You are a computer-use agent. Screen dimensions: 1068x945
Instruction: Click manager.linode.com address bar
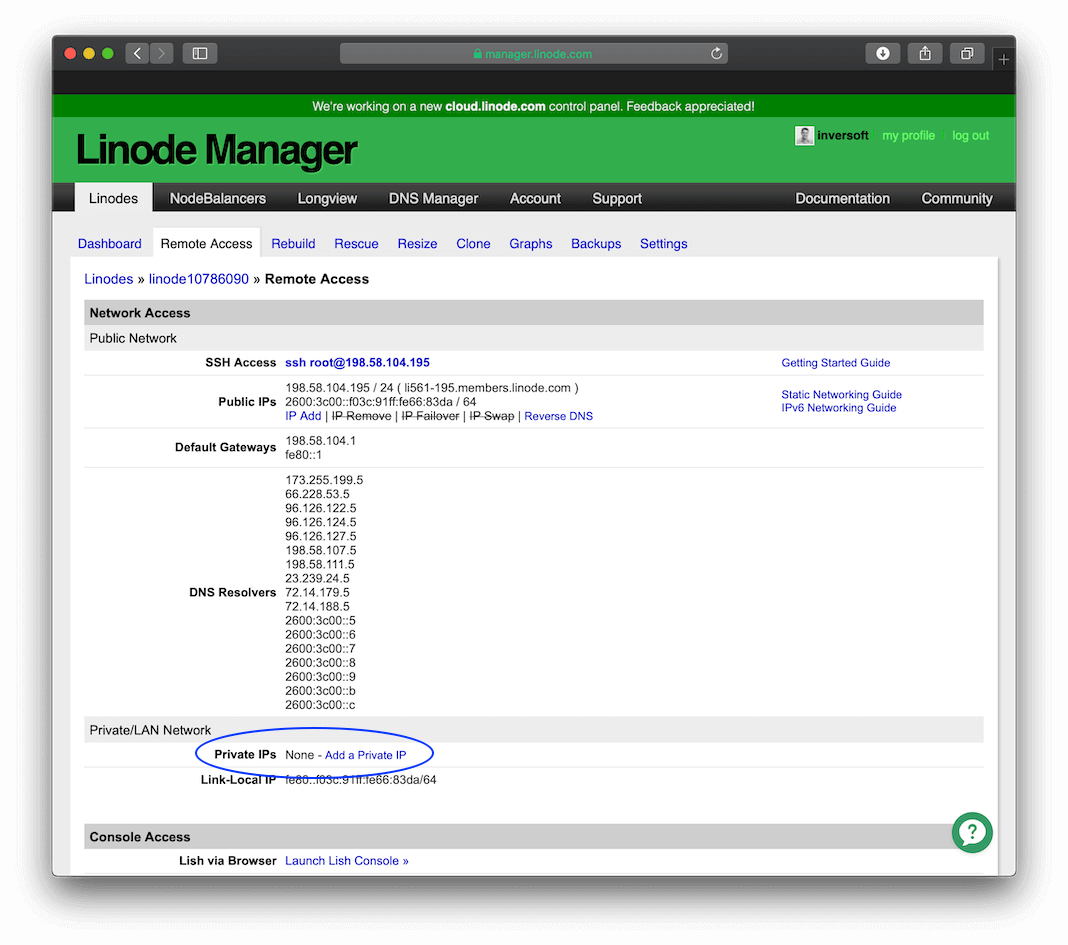(x=533, y=53)
